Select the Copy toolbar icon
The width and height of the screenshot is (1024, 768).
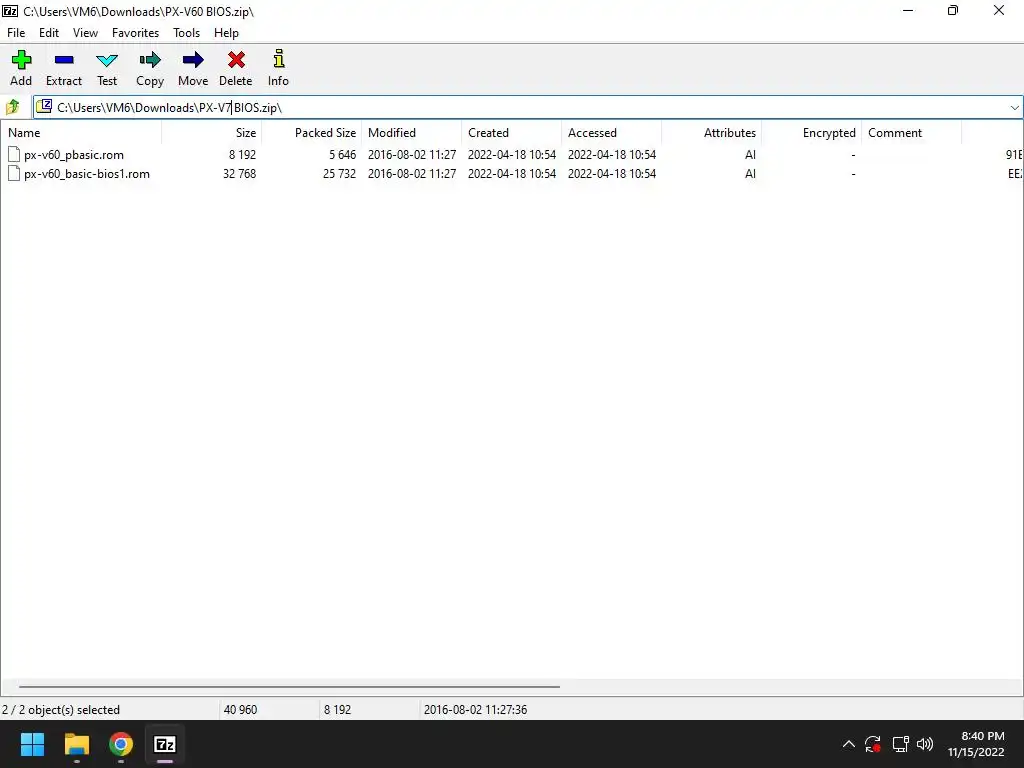[150, 60]
